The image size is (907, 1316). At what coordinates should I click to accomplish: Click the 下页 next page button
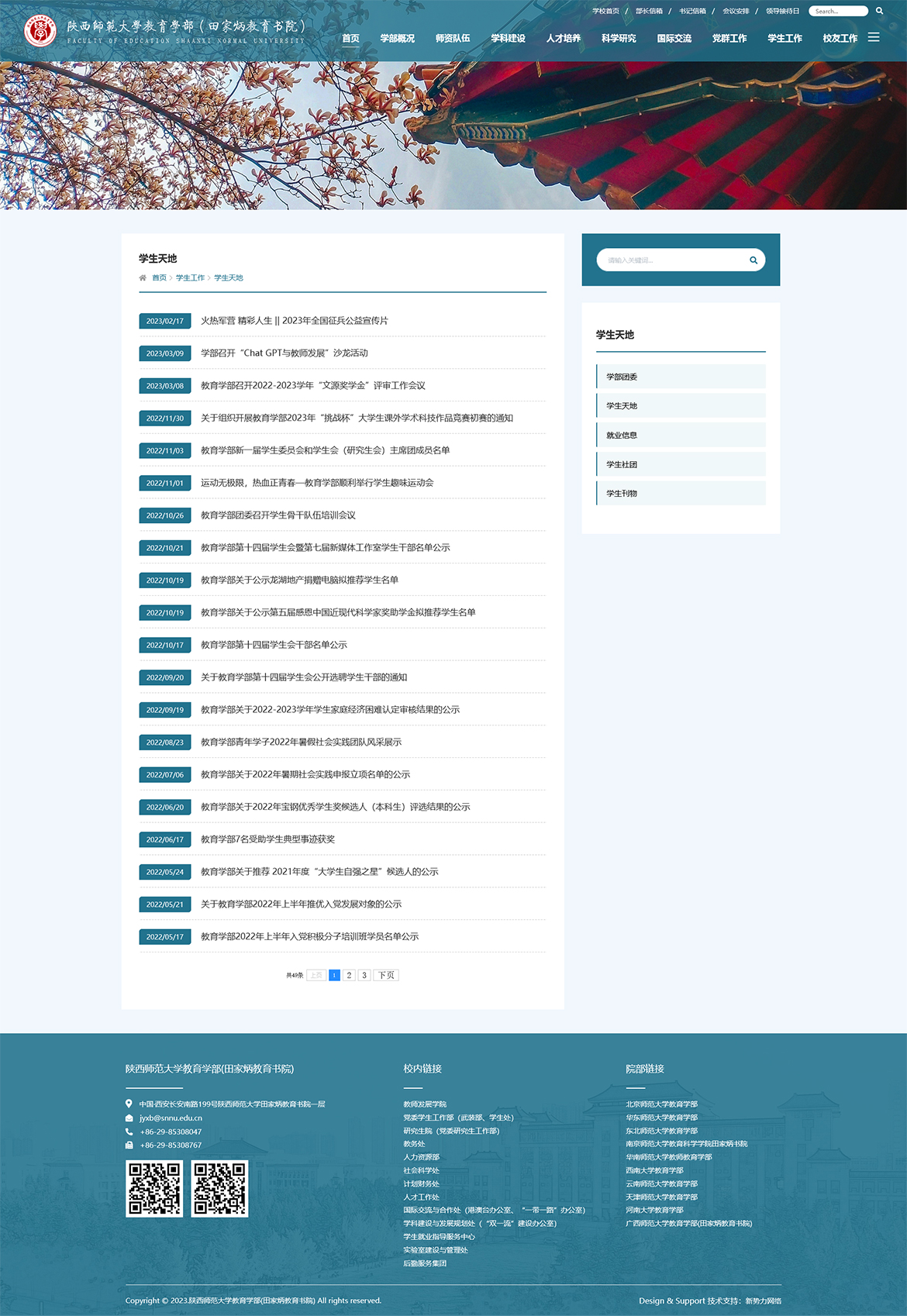[x=386, y=975]
